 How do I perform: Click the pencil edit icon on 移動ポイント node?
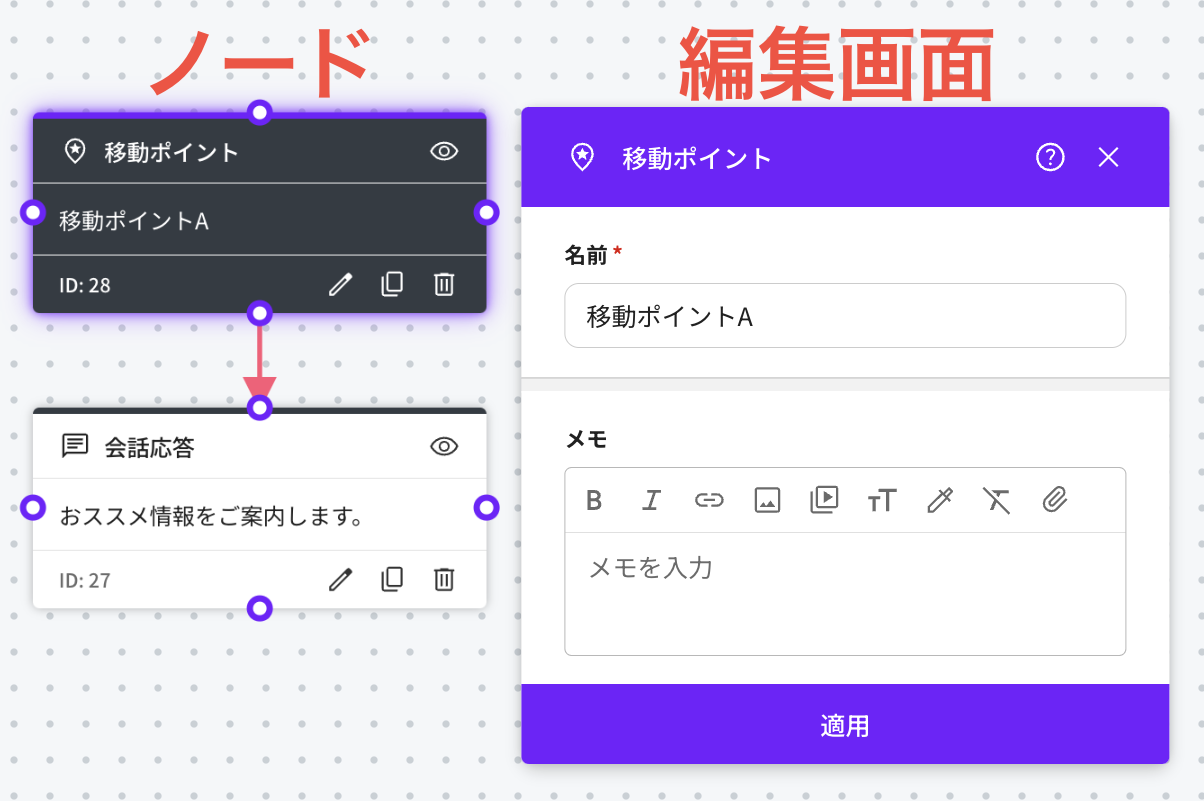[341, 285]
